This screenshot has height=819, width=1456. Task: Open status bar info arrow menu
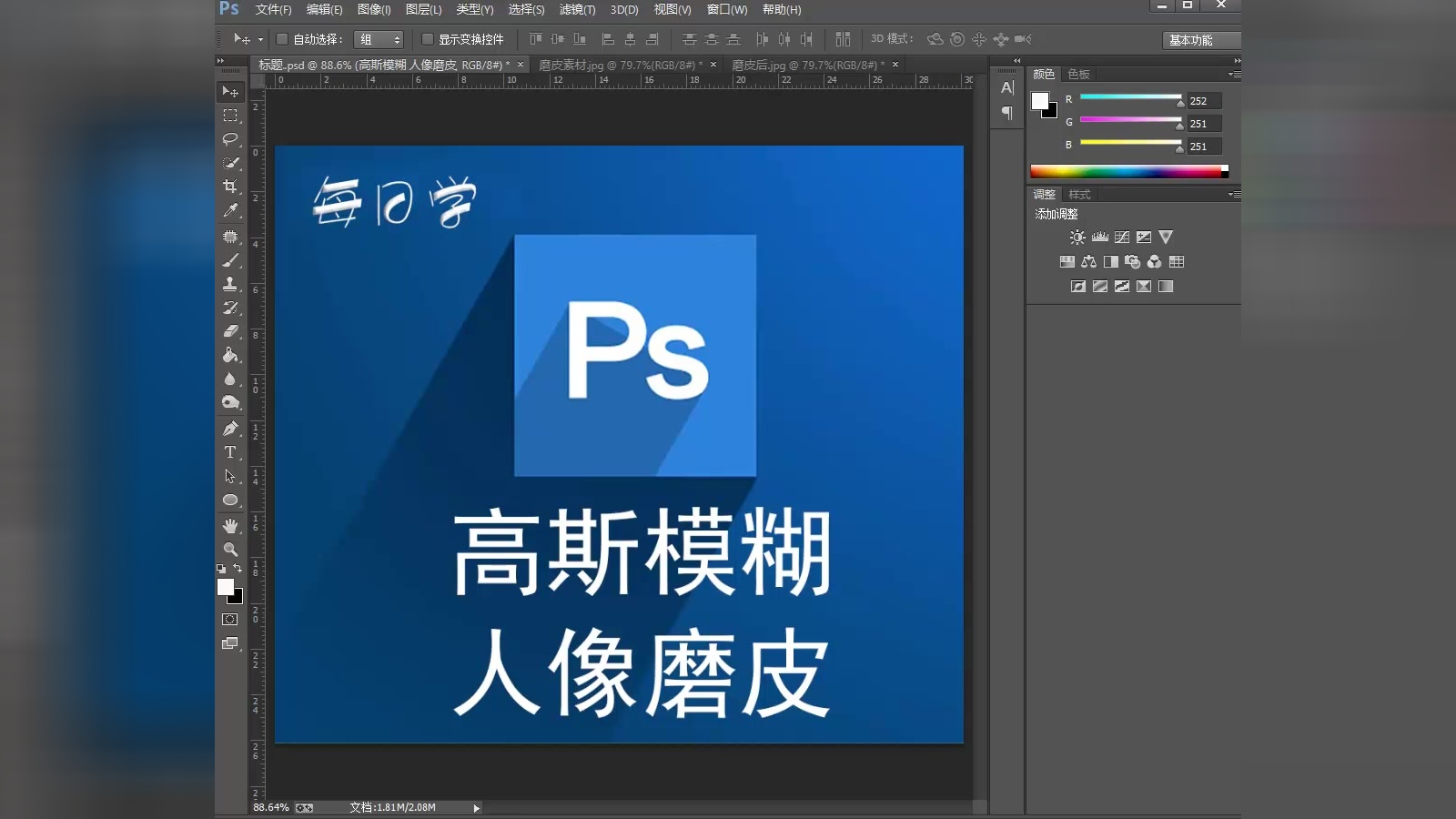[x=476, y=808]
